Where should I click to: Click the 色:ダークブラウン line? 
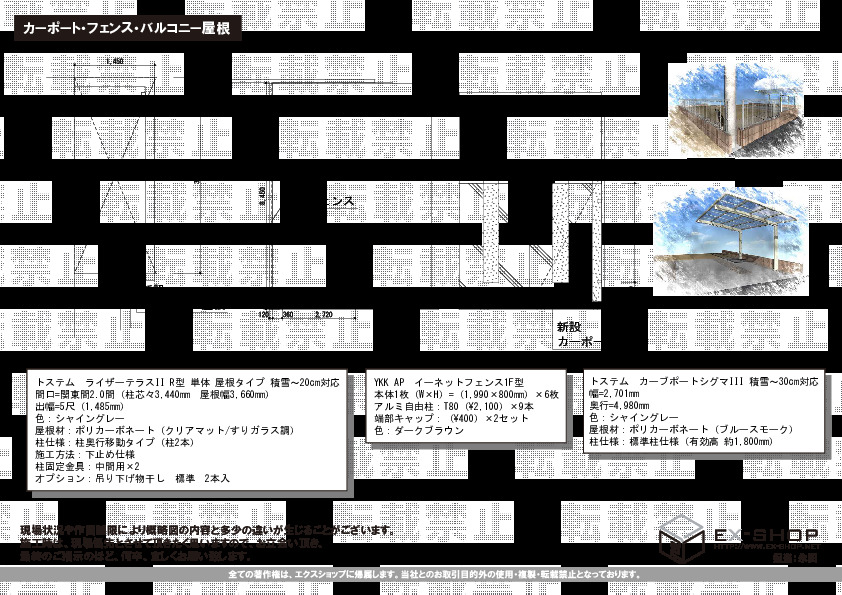tap(419, 430)
